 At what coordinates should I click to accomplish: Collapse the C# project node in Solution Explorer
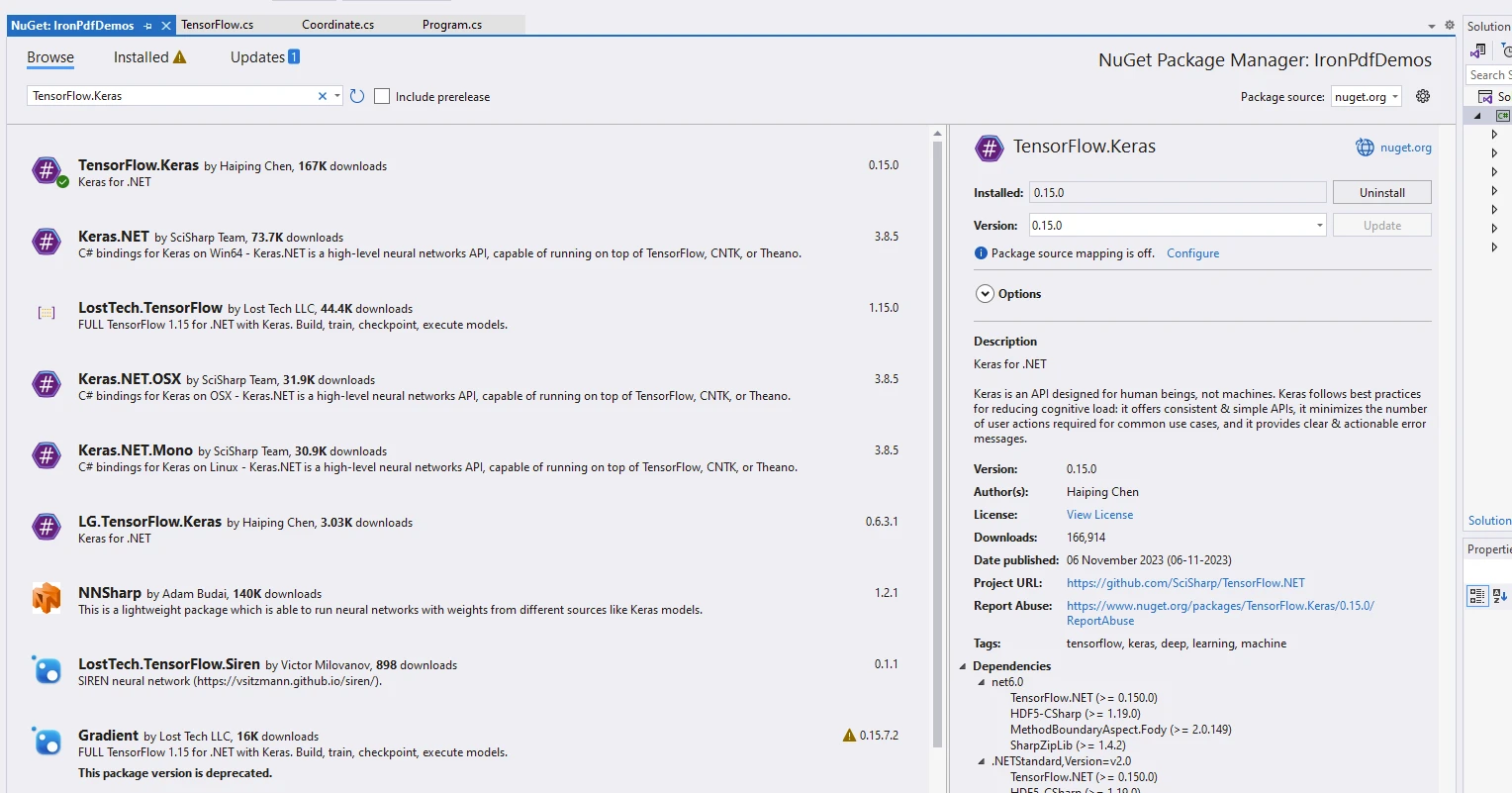click(1477, 116)
